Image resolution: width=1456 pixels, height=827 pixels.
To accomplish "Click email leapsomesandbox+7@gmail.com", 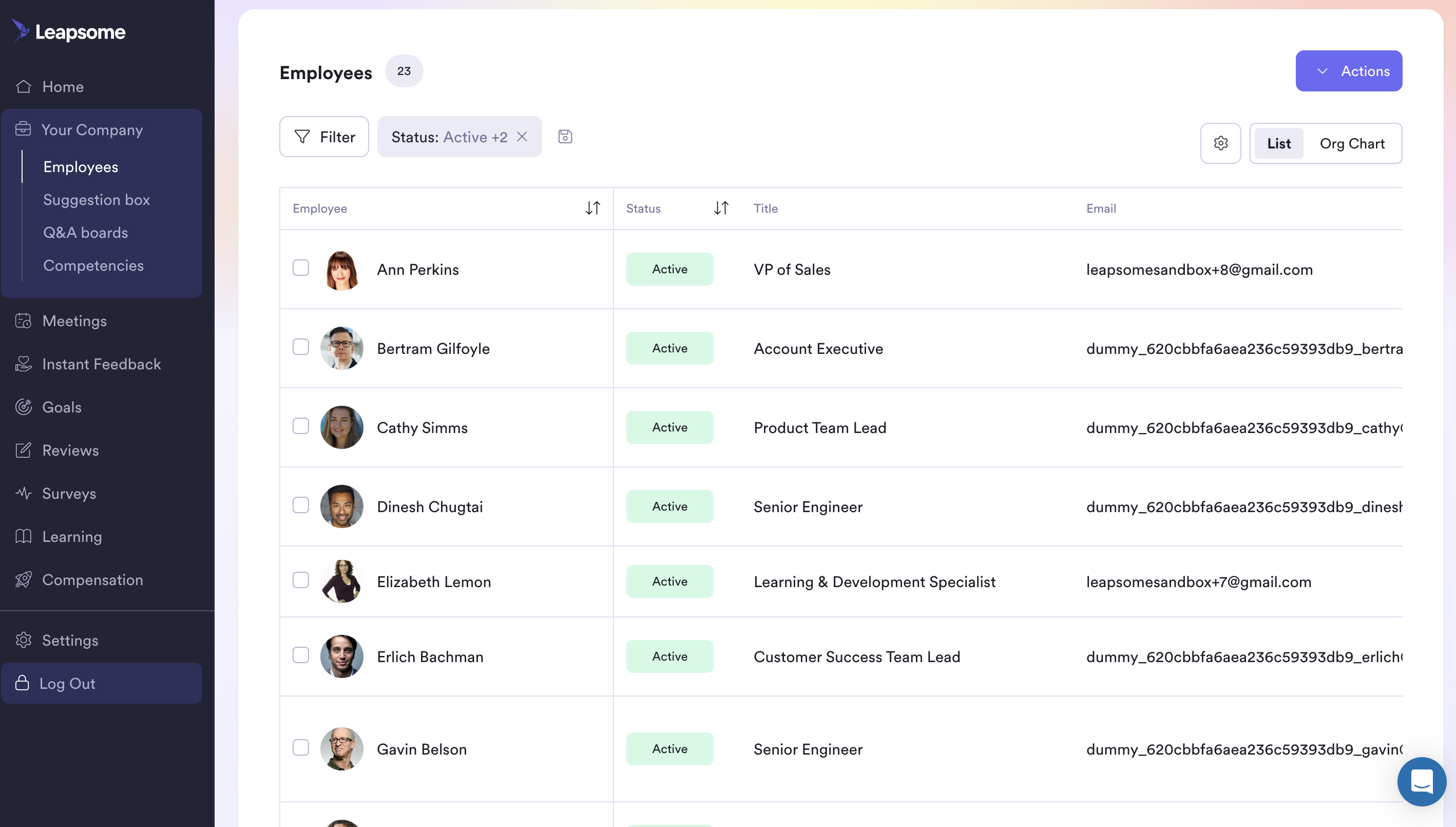I will [x=1199, y=581].
